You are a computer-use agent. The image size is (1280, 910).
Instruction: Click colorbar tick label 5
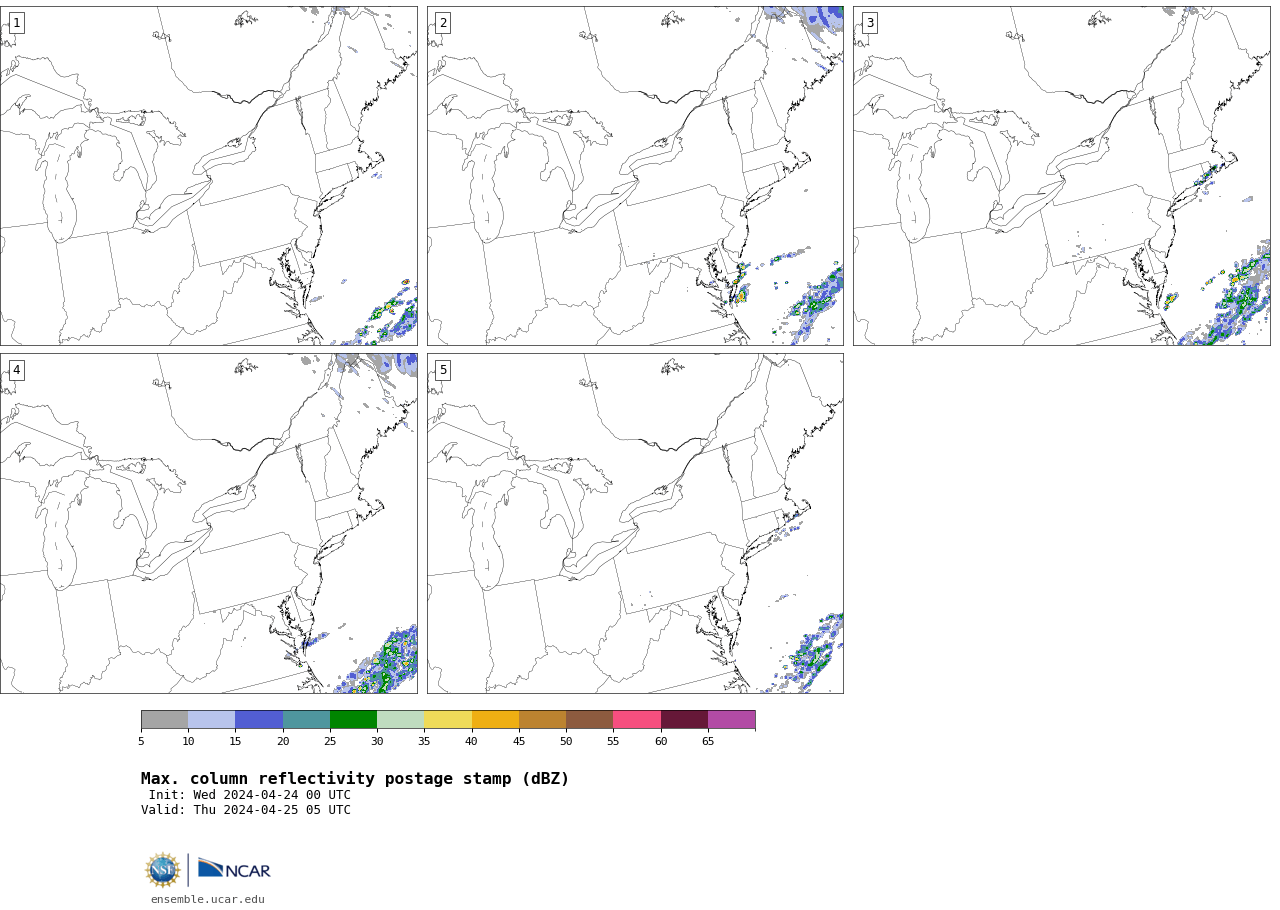pyautogui.click(x=141, y=741)
